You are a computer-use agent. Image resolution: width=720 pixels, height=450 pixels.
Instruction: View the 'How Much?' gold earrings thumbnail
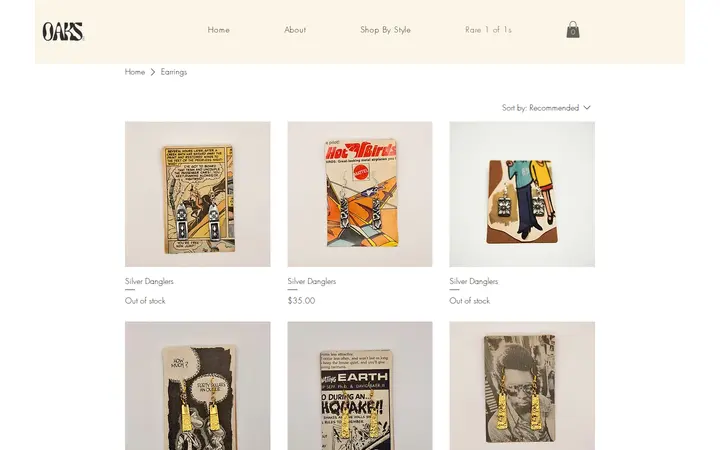coord(197,386)
